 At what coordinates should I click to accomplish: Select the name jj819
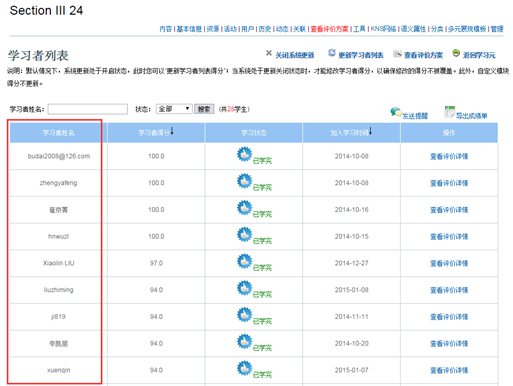pyautogui.click(x=58, y=317)
